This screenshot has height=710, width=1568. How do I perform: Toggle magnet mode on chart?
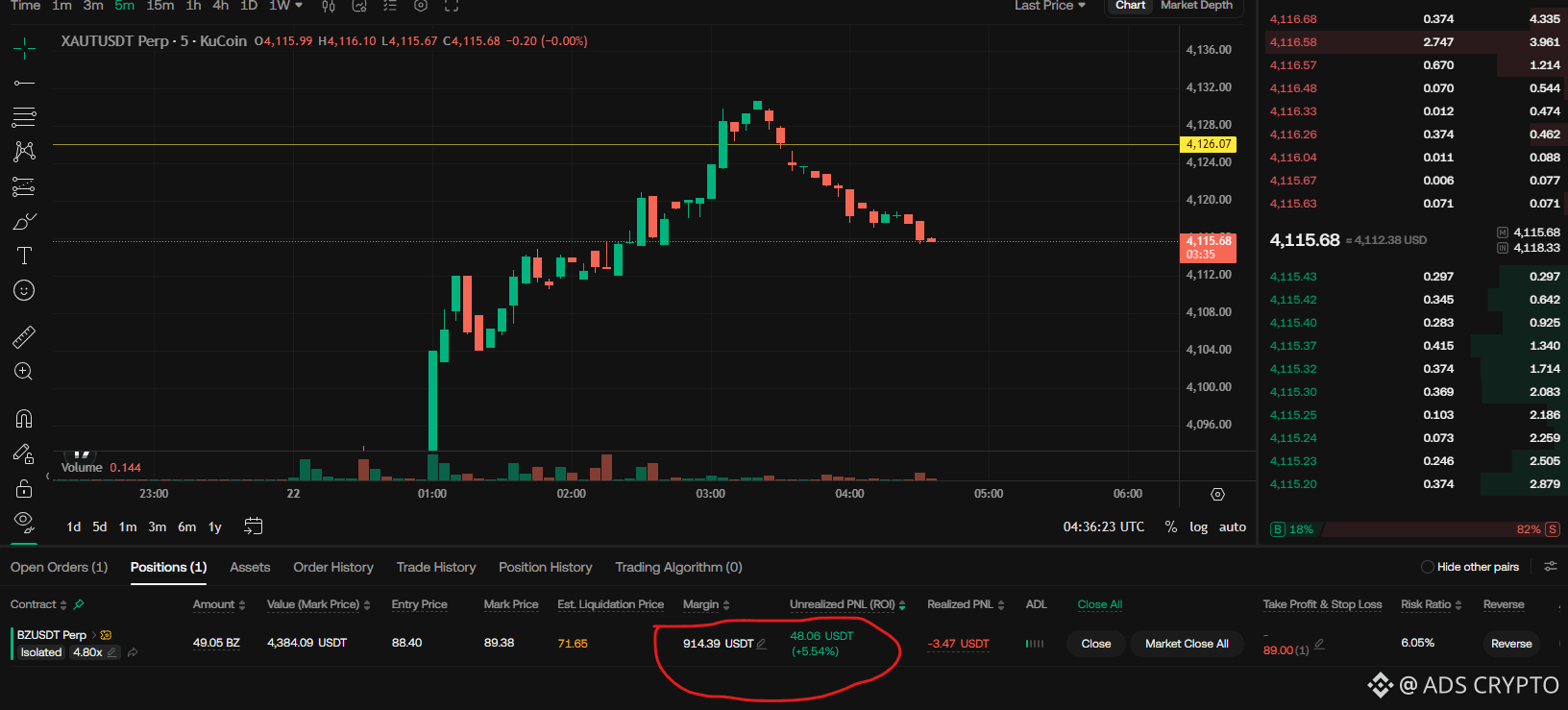coord(24,418)
